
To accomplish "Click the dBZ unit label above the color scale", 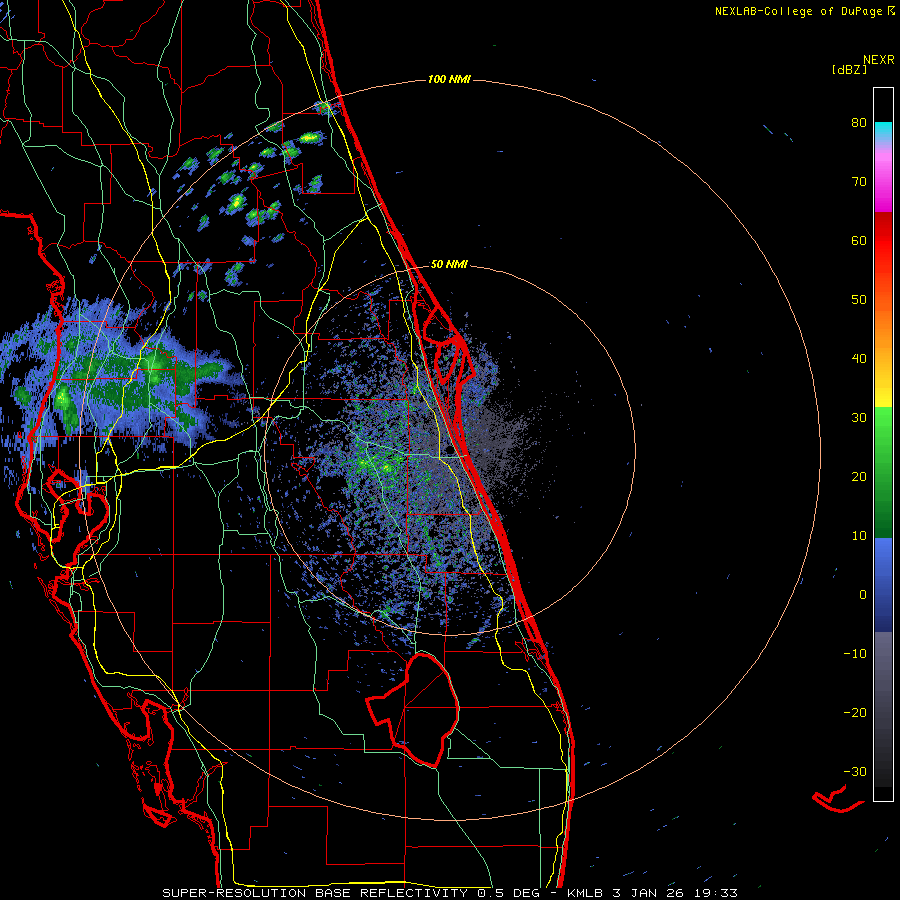I will pyautogui.click(x=849, y=69).
